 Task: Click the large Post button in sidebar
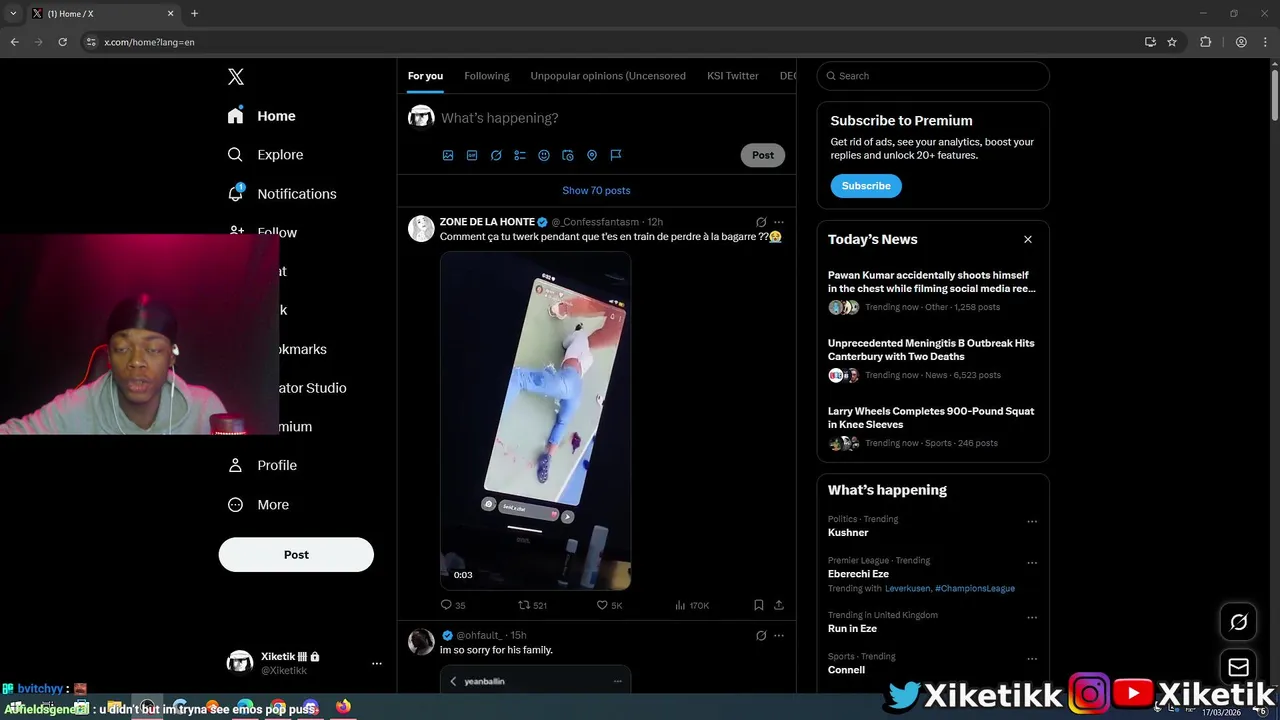(x=296, y=555)
